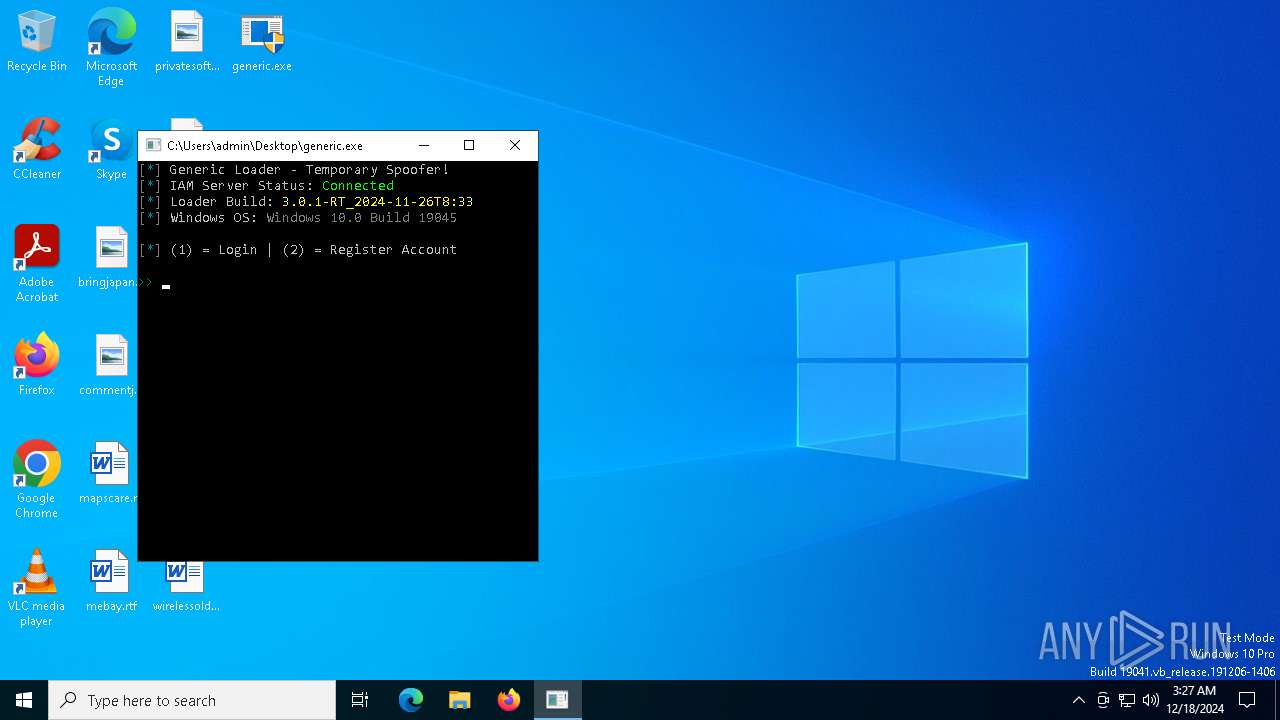Select the Microsoft Edge desktop shortcut
Image resolution: width=1280 pixels, height=720 pixels.
pyautogui.click(x=111, y=48)
